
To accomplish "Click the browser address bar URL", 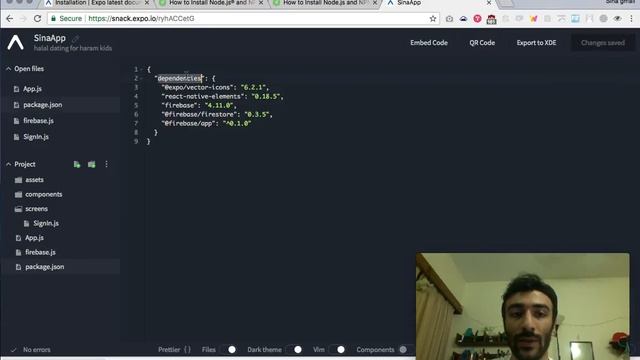I will click(x=141, y=18).
